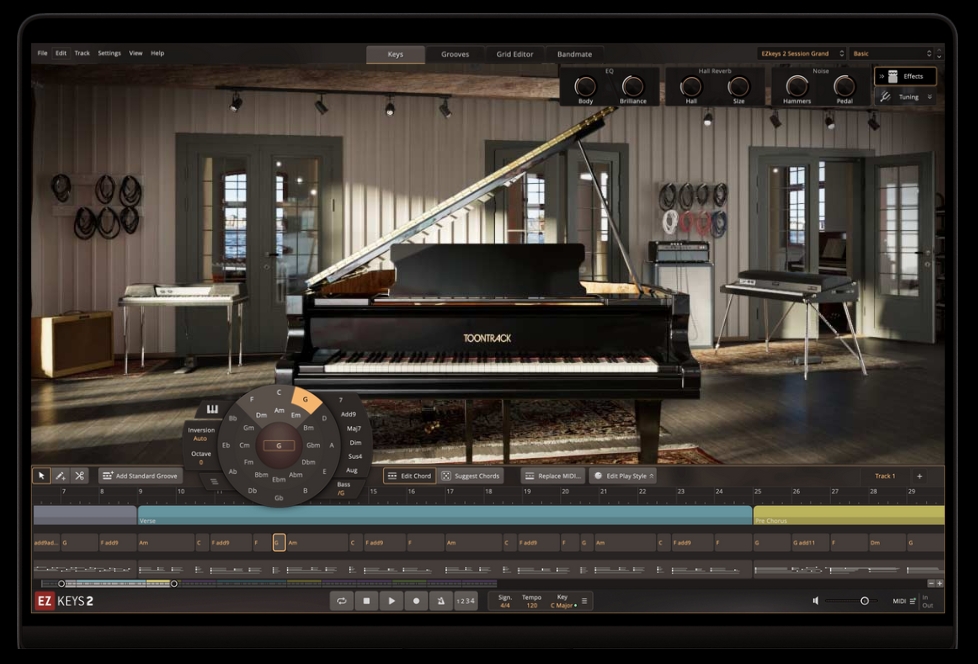Pick the Sus4 chord color
Screen dimensions: 978x664
(x=355, y=456)
